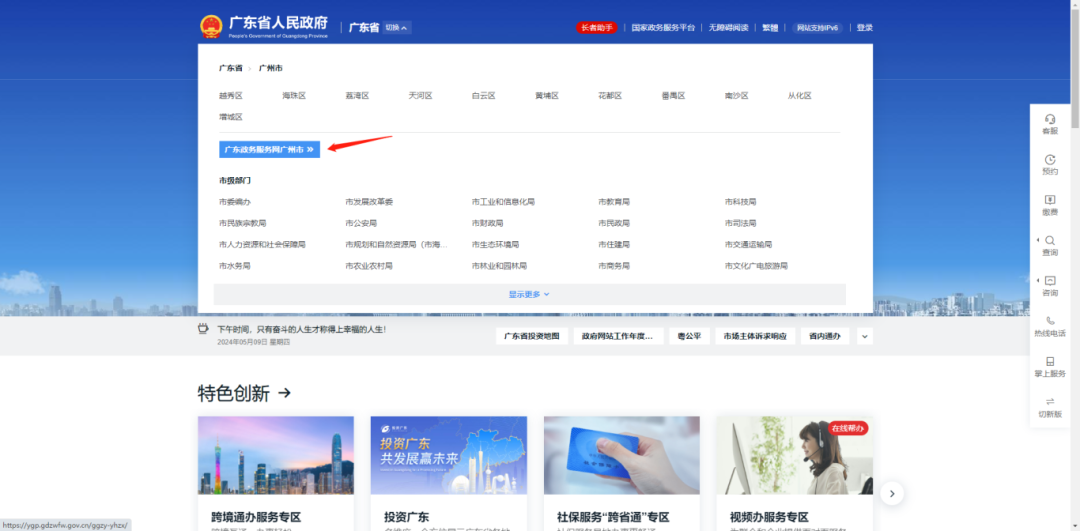Open 市农业农村局 department
The width and height of the screenshot is (1080, 531).
pos(369,266)
